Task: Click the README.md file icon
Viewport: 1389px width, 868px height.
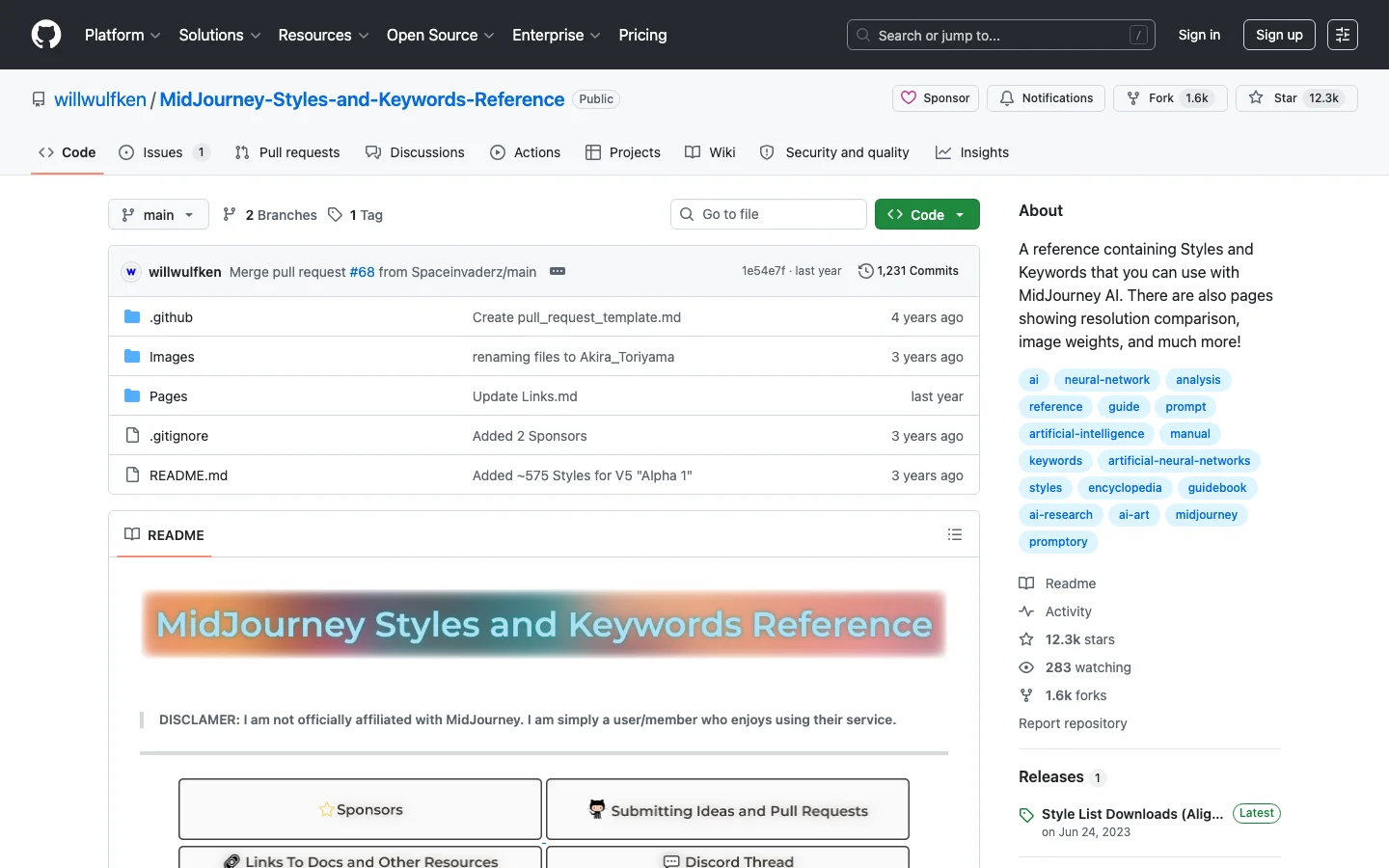Action: coord(132,475)
